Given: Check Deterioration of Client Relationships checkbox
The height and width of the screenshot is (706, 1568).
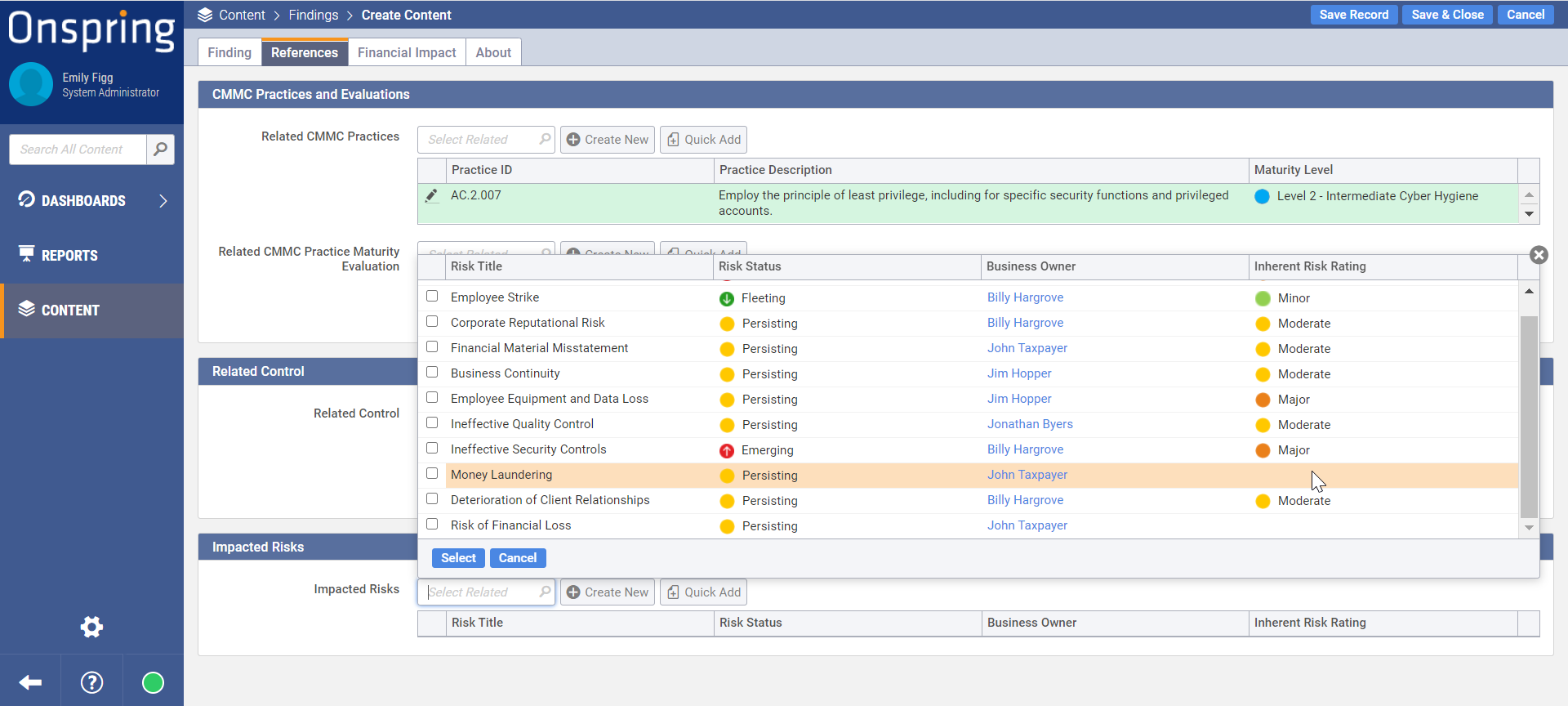Looking at the screenshot, I should 432,498.
